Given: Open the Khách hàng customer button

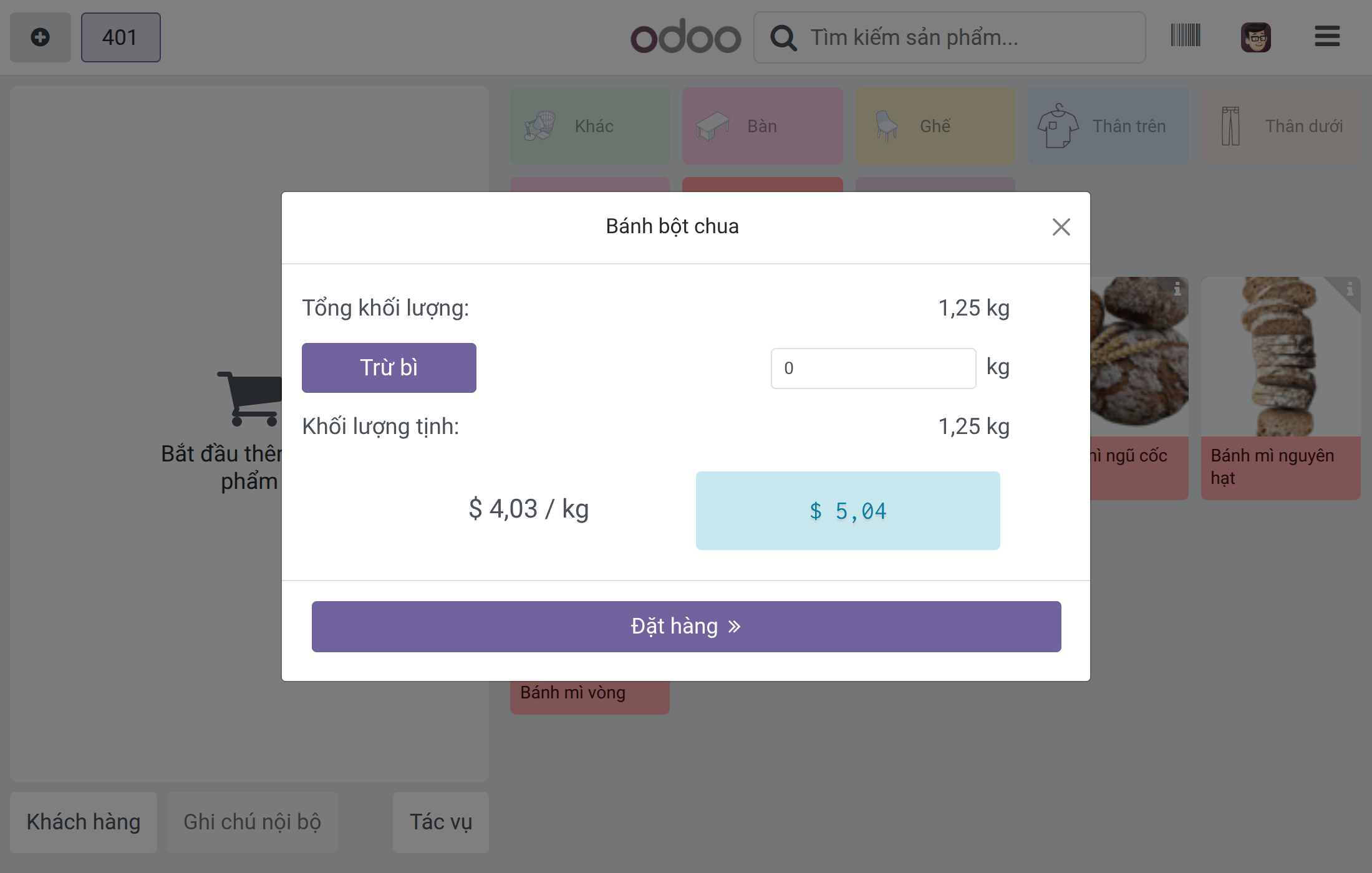Looking at the screenshot, I should click(84, 822).
